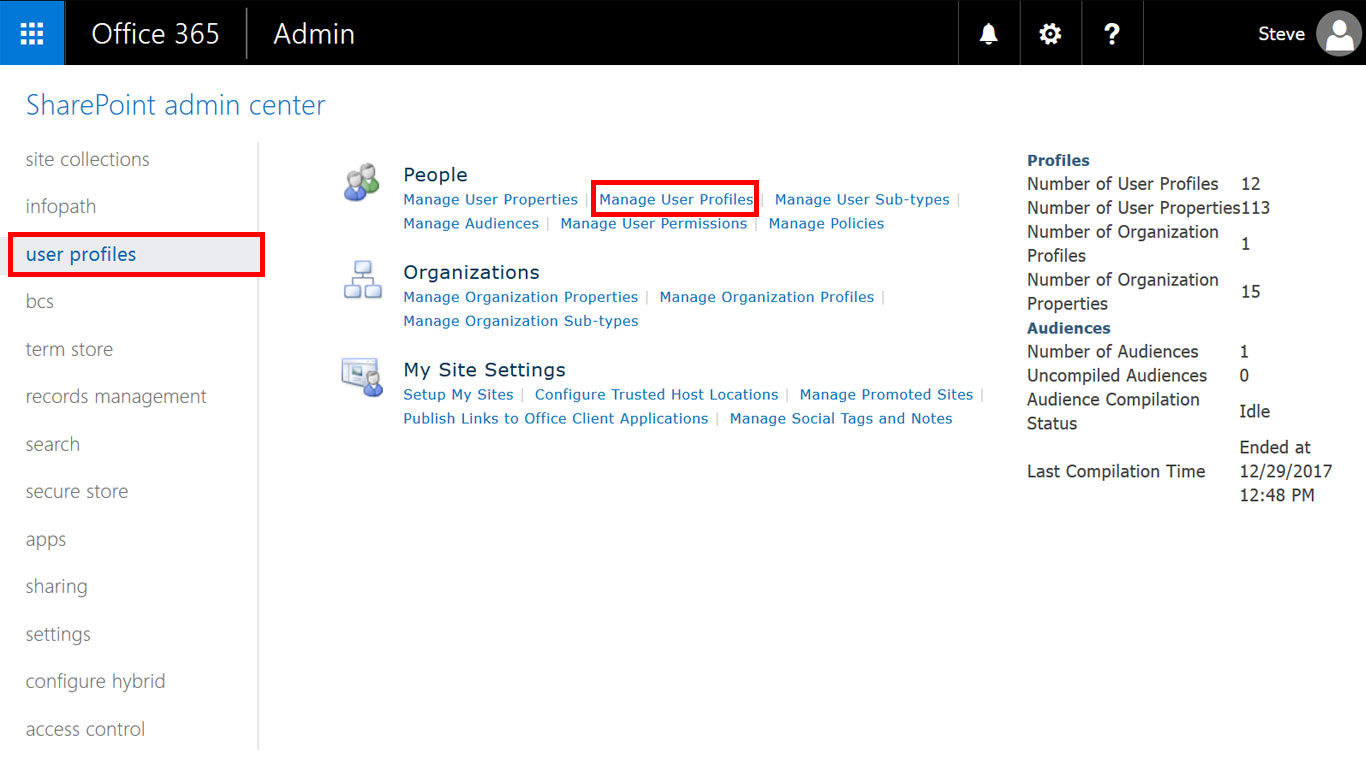This screenshot has height=768, width=1366.
Task: Click Manage User Properties link
Action: pyautogui.click(x=490, y=200)
